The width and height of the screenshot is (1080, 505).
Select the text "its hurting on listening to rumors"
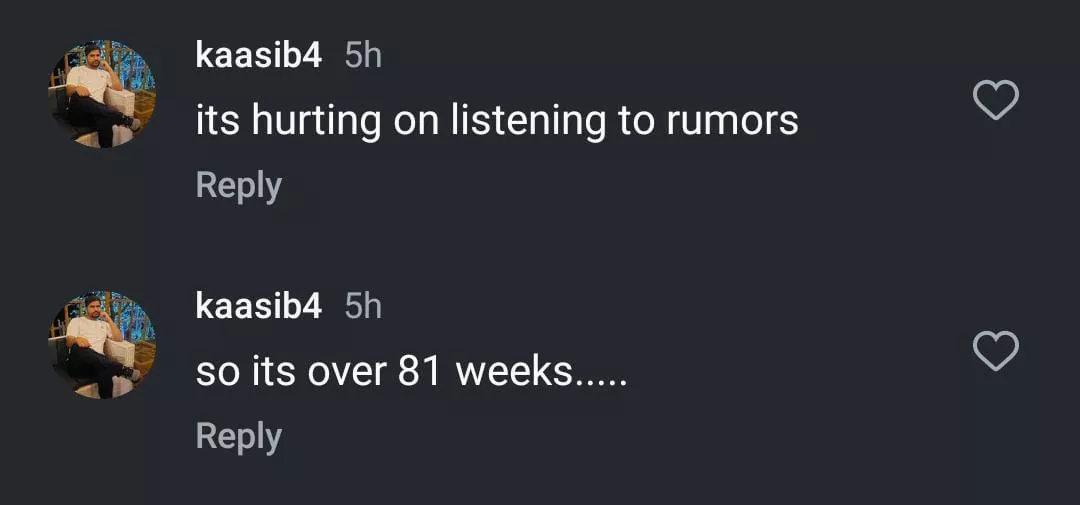[x=497, y=121]
